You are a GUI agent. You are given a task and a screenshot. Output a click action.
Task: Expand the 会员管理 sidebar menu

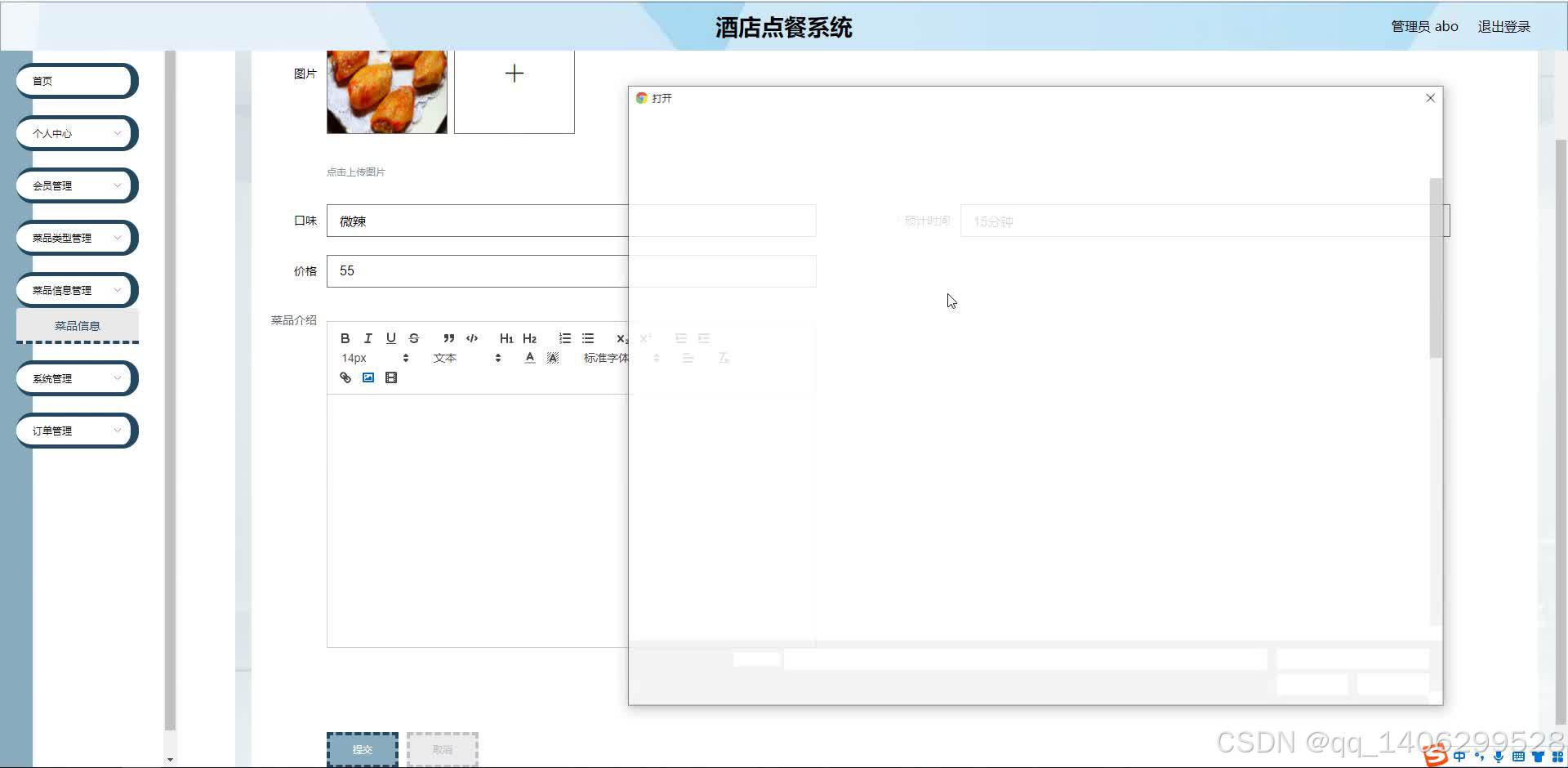click(x=77, y=185)
